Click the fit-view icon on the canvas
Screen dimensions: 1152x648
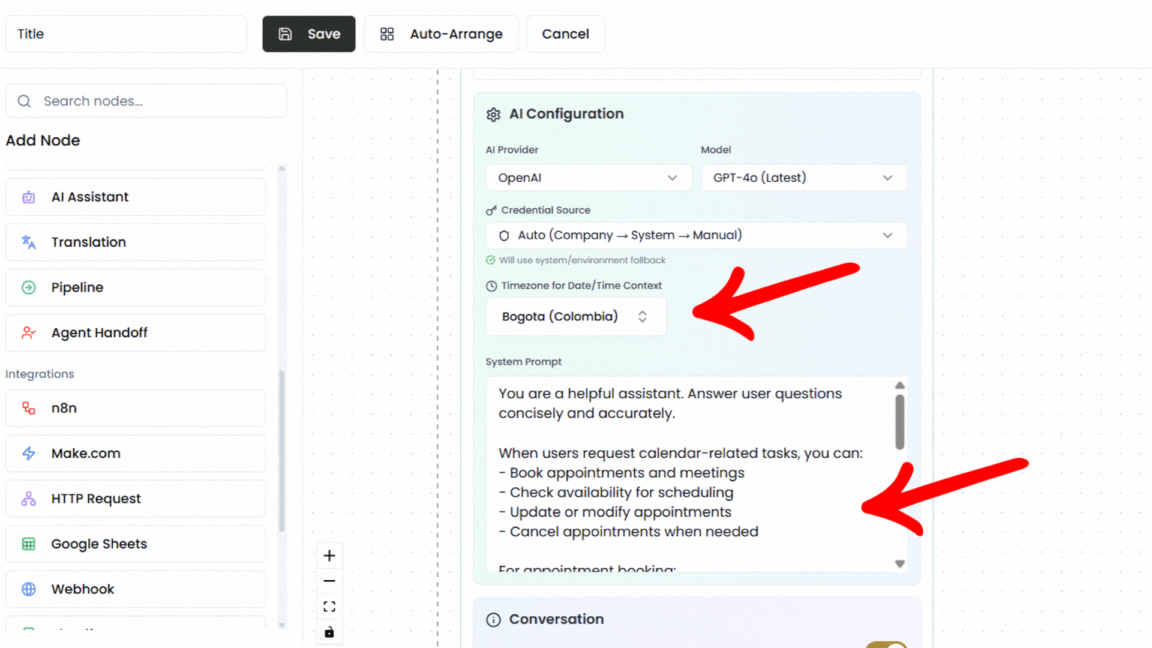click(x=329, y=606)
